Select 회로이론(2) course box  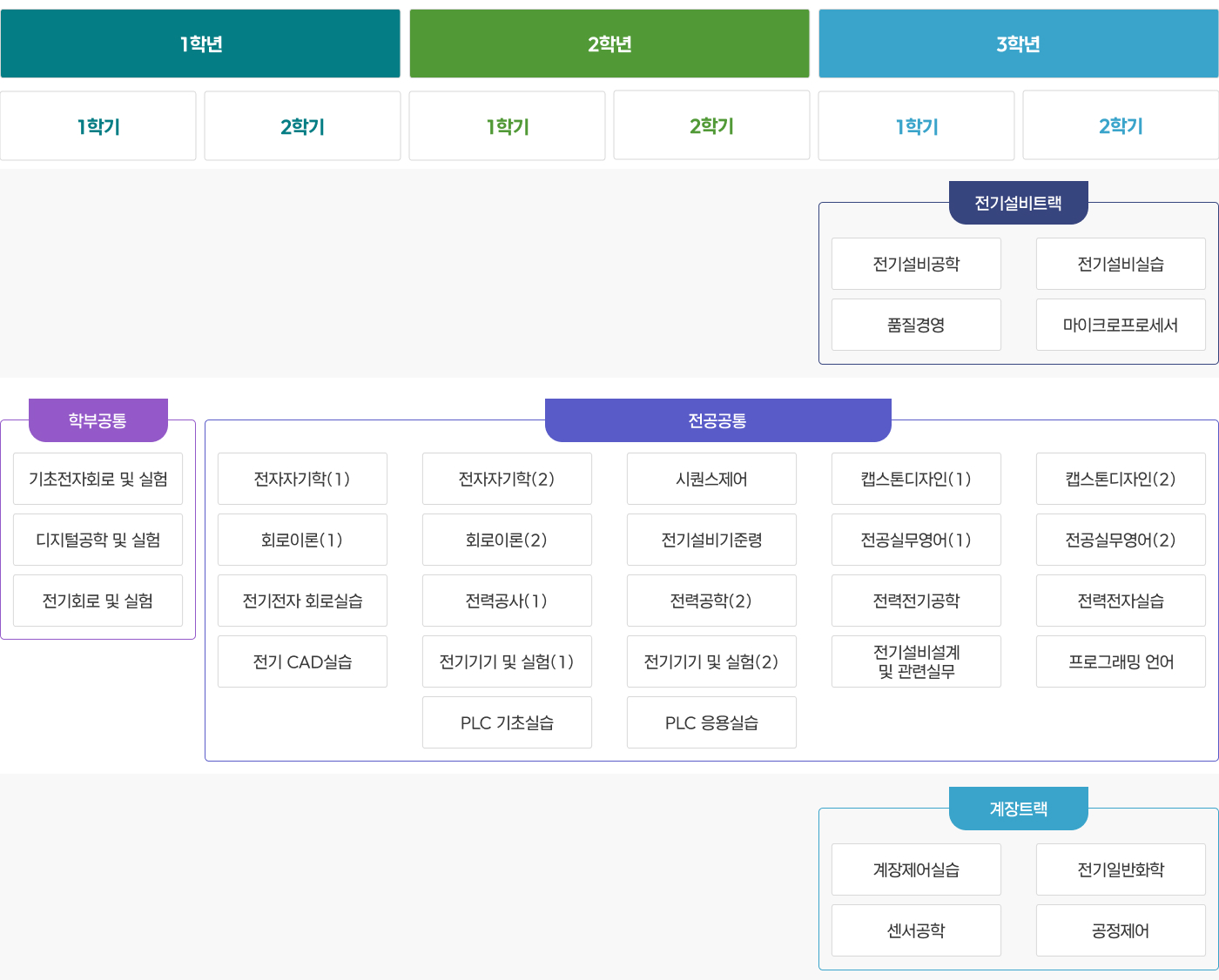pyautogui.click(x=507, y=540)
